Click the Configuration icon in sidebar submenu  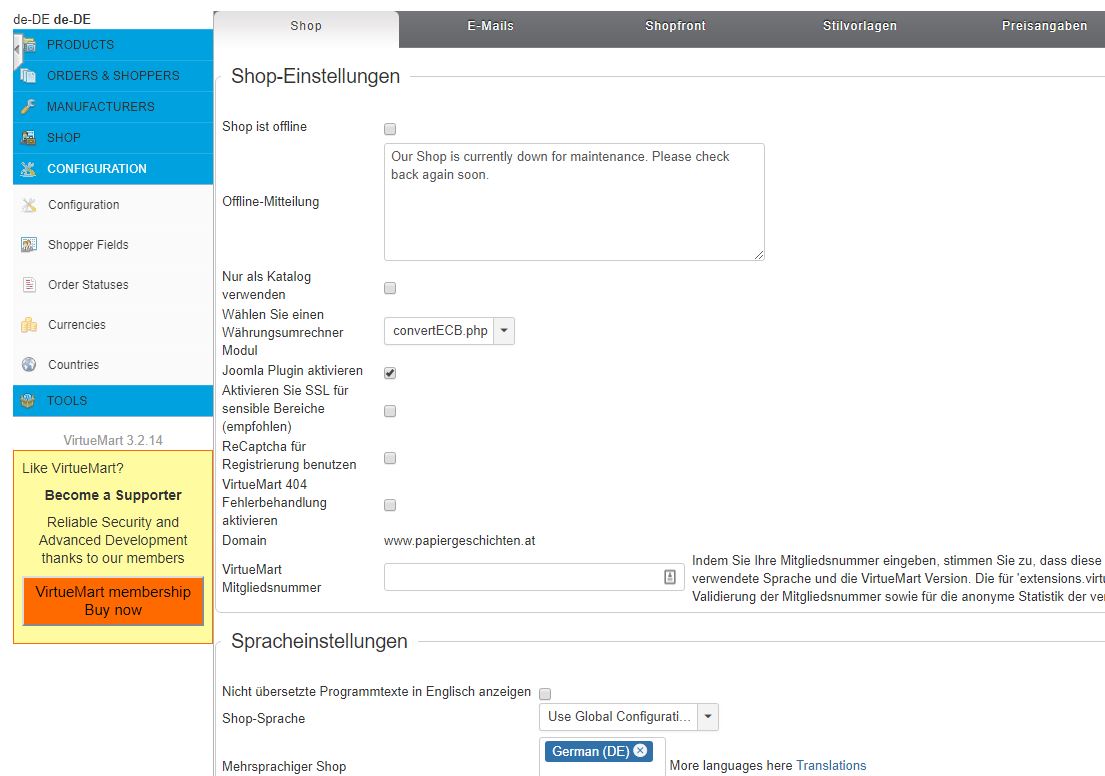click(29, 205)
